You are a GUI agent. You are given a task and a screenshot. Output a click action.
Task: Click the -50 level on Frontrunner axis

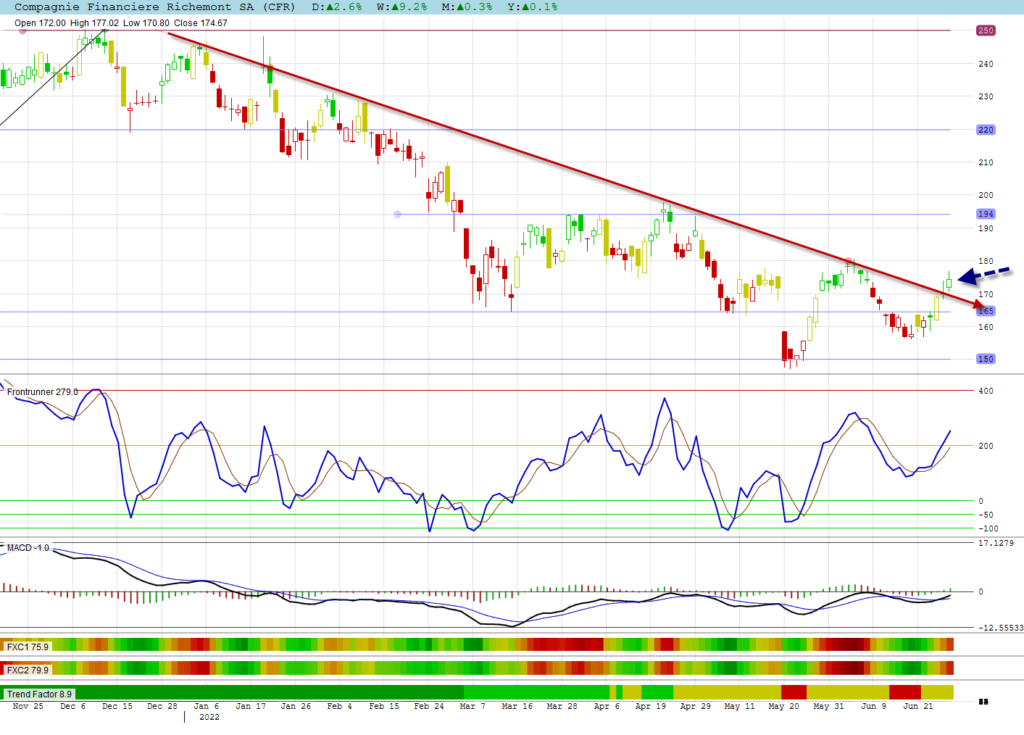pyautogui.click(x=985, y=515)
